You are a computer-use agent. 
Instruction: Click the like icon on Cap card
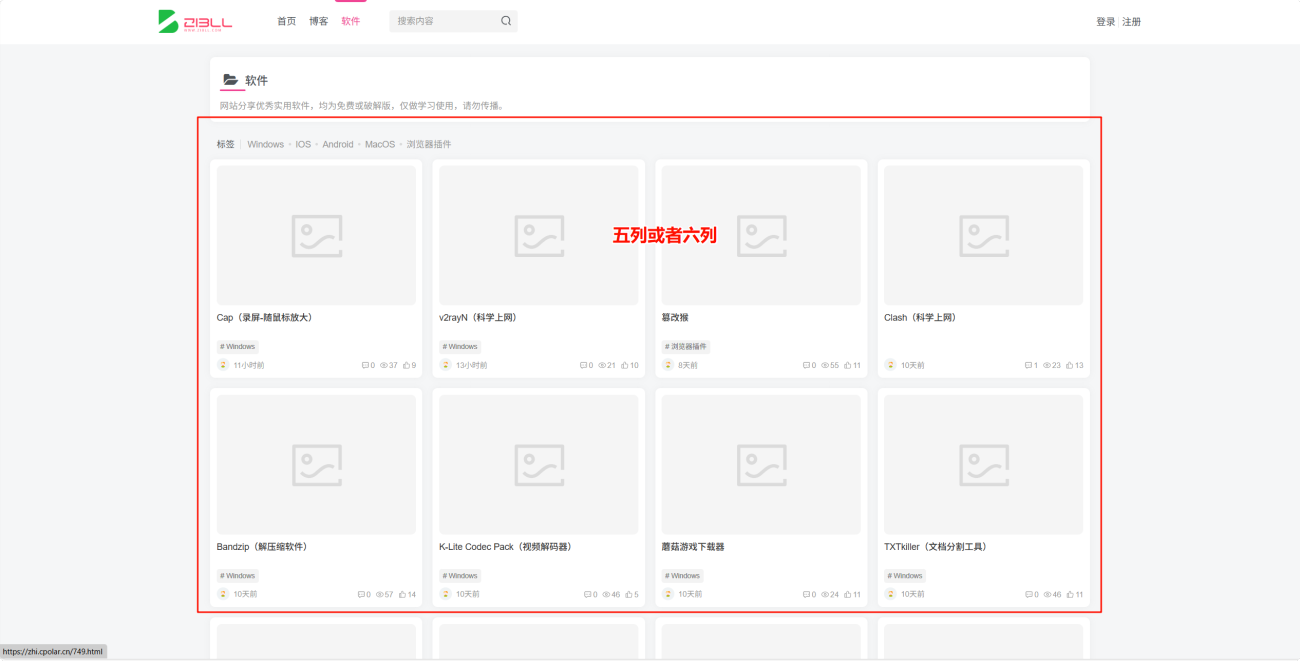407,365
